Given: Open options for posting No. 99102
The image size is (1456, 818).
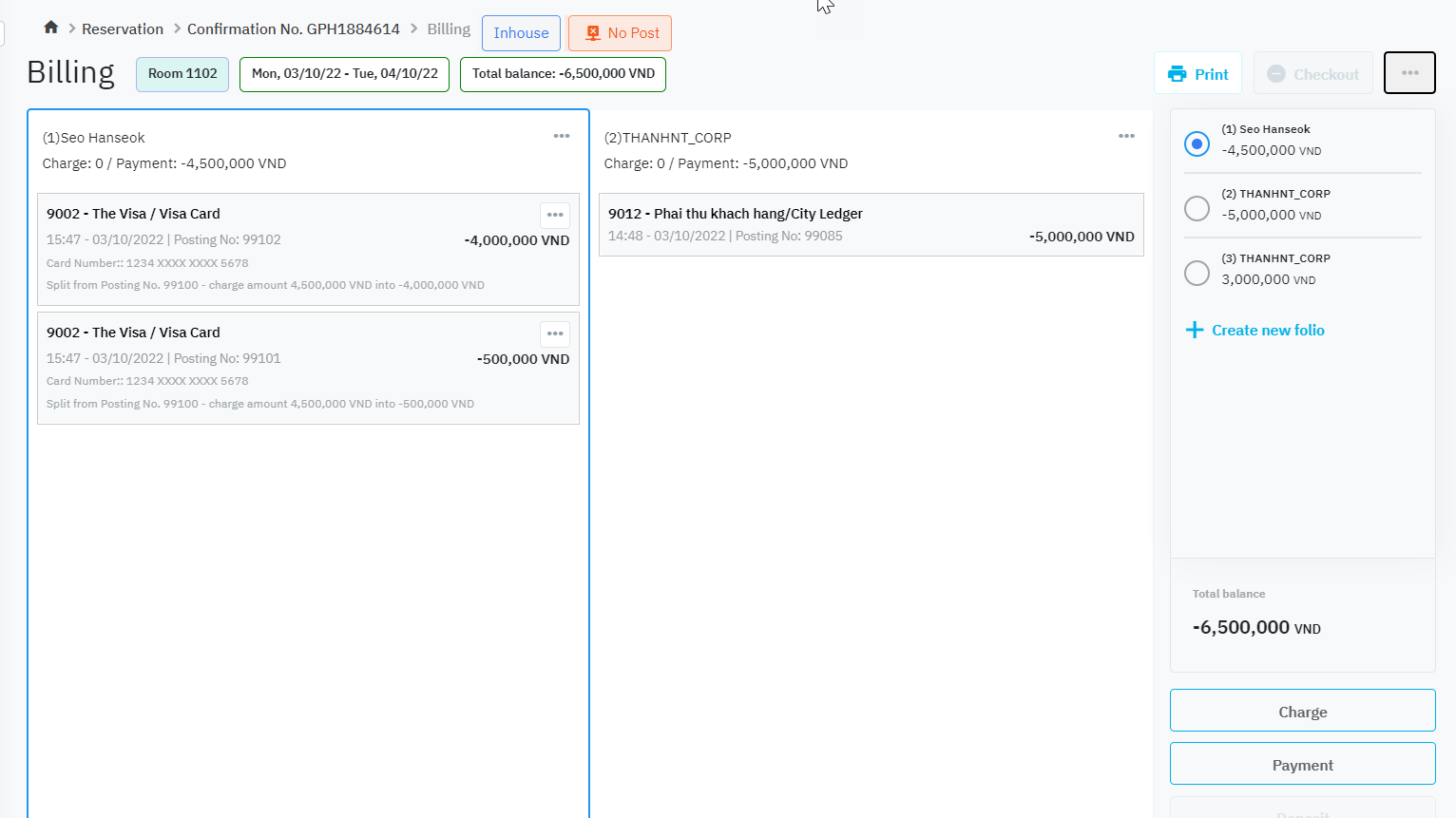Looking at the screenshot, I should point(555,215).
